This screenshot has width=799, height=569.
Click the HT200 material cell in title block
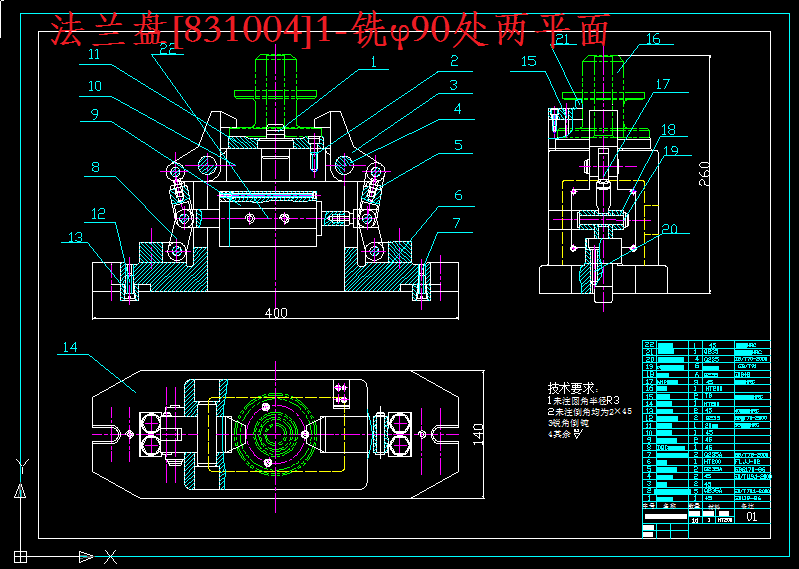(724, 521)
